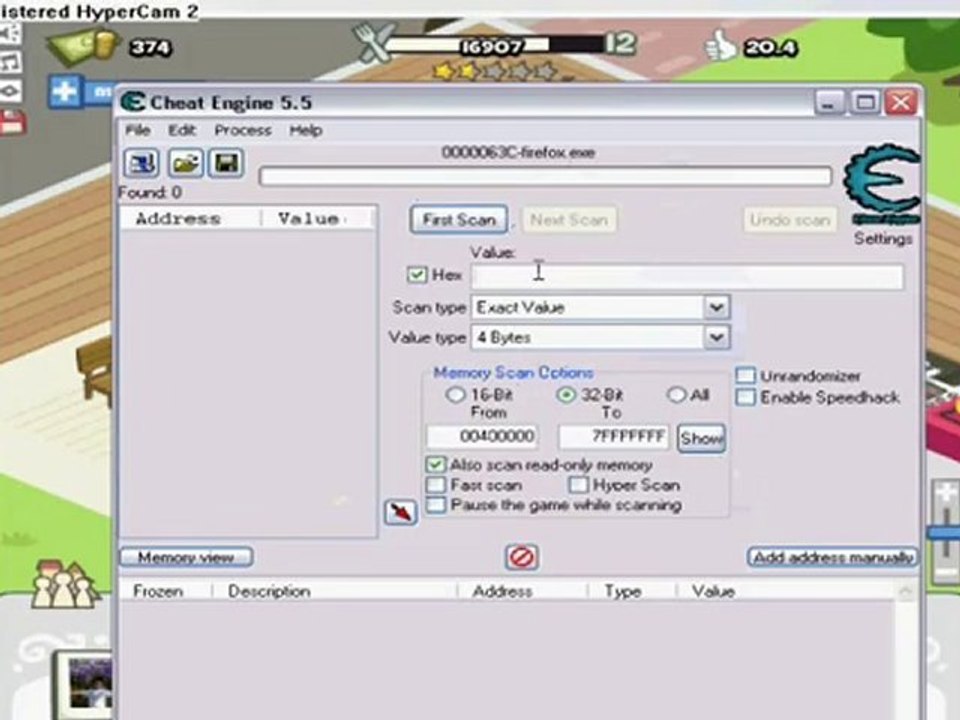
Task: Open the File menu
Action: 138,130
